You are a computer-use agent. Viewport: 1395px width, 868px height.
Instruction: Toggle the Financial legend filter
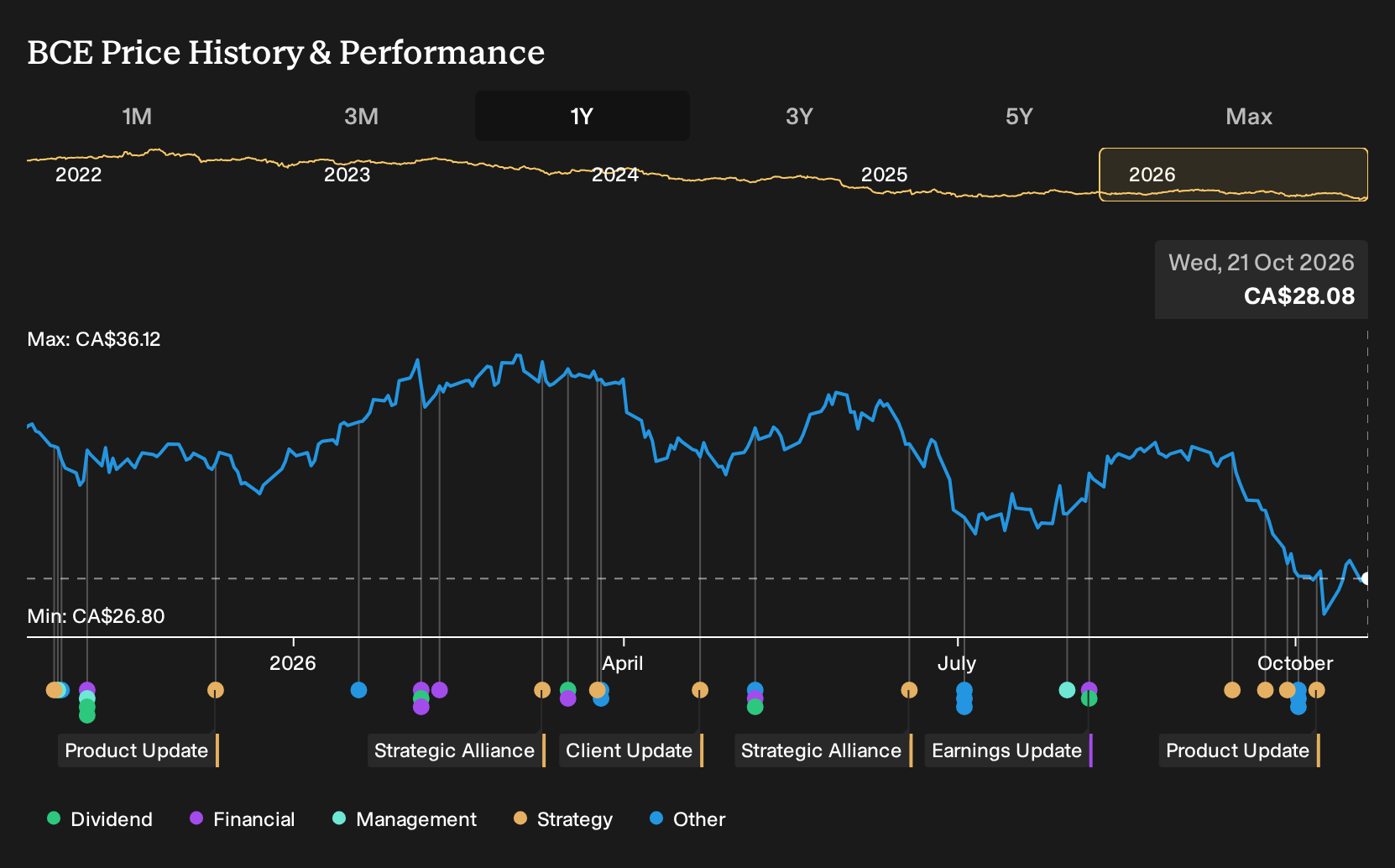[x=243, y=819]
